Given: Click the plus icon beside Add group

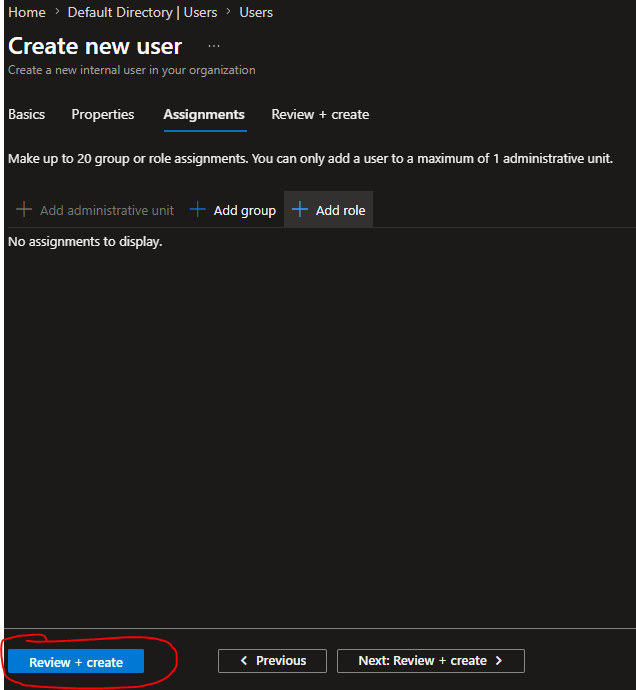Looking at the screenshot, I should [198, 209].
